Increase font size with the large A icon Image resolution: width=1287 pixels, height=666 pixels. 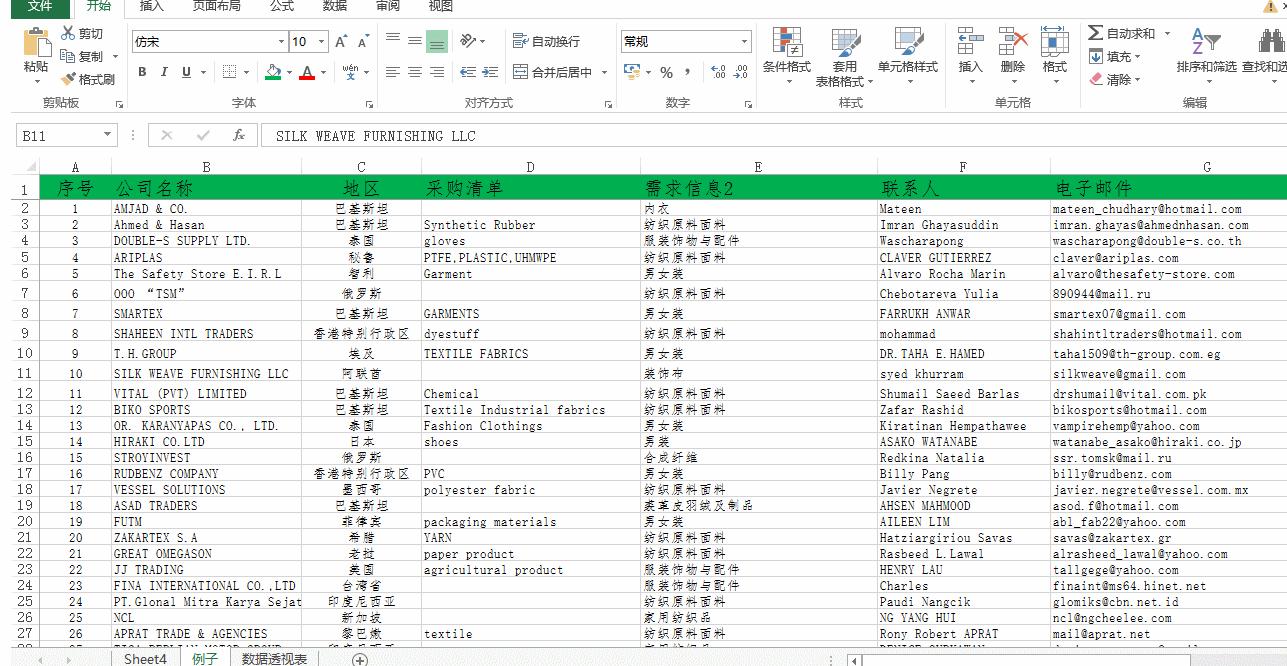tap(341, 41)
